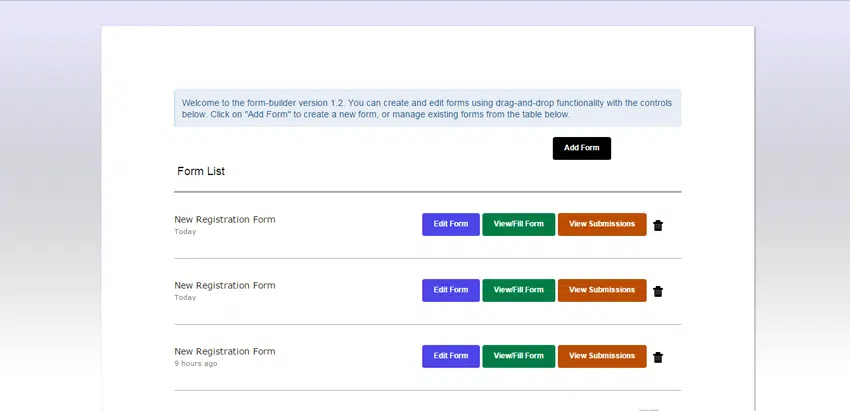Click the form-builder welcome message banner
Image resolution: width=850 pixels, height=411 pixels.
click(x=427, y=108)
